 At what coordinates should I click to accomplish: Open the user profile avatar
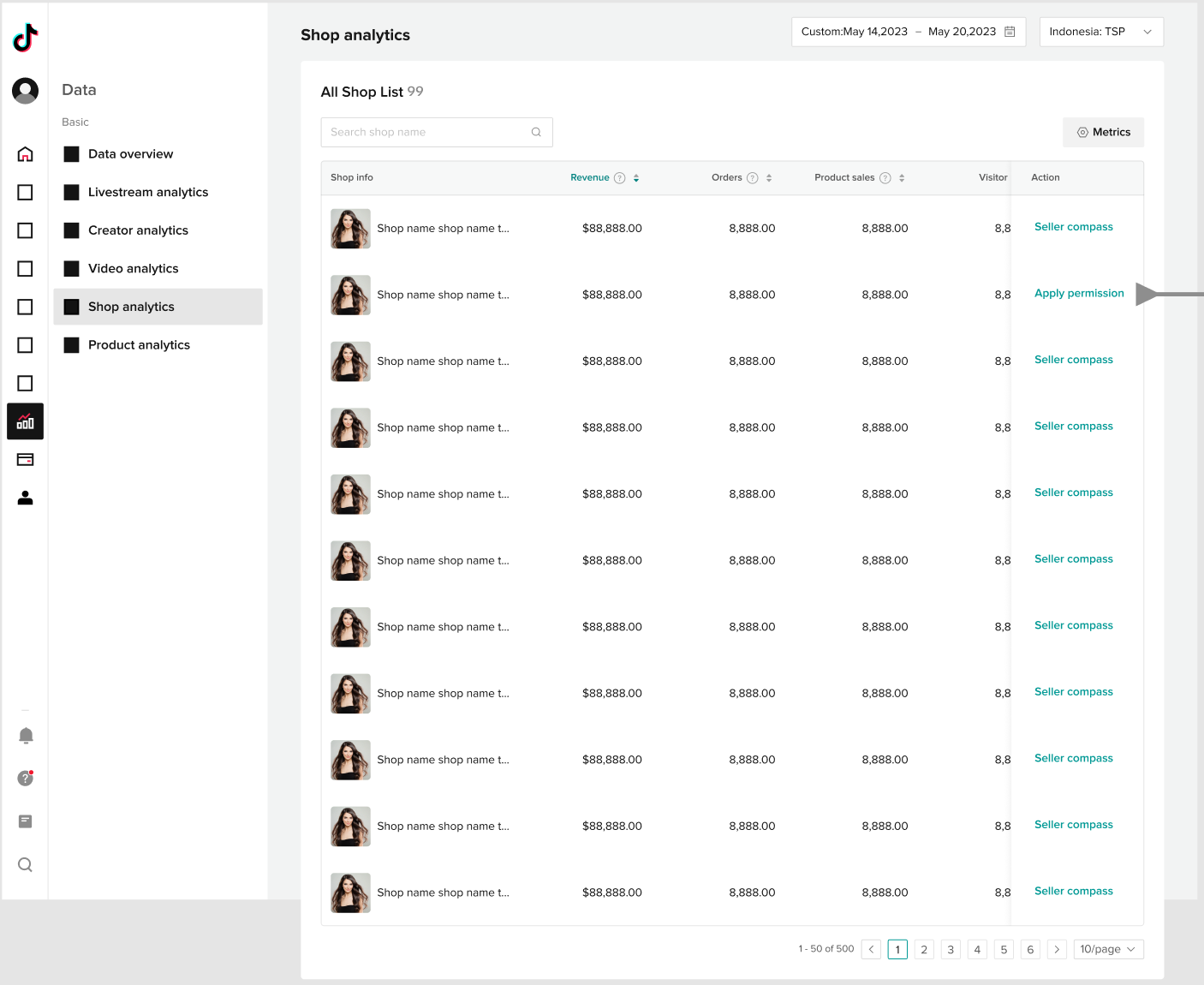coord(26,90)
